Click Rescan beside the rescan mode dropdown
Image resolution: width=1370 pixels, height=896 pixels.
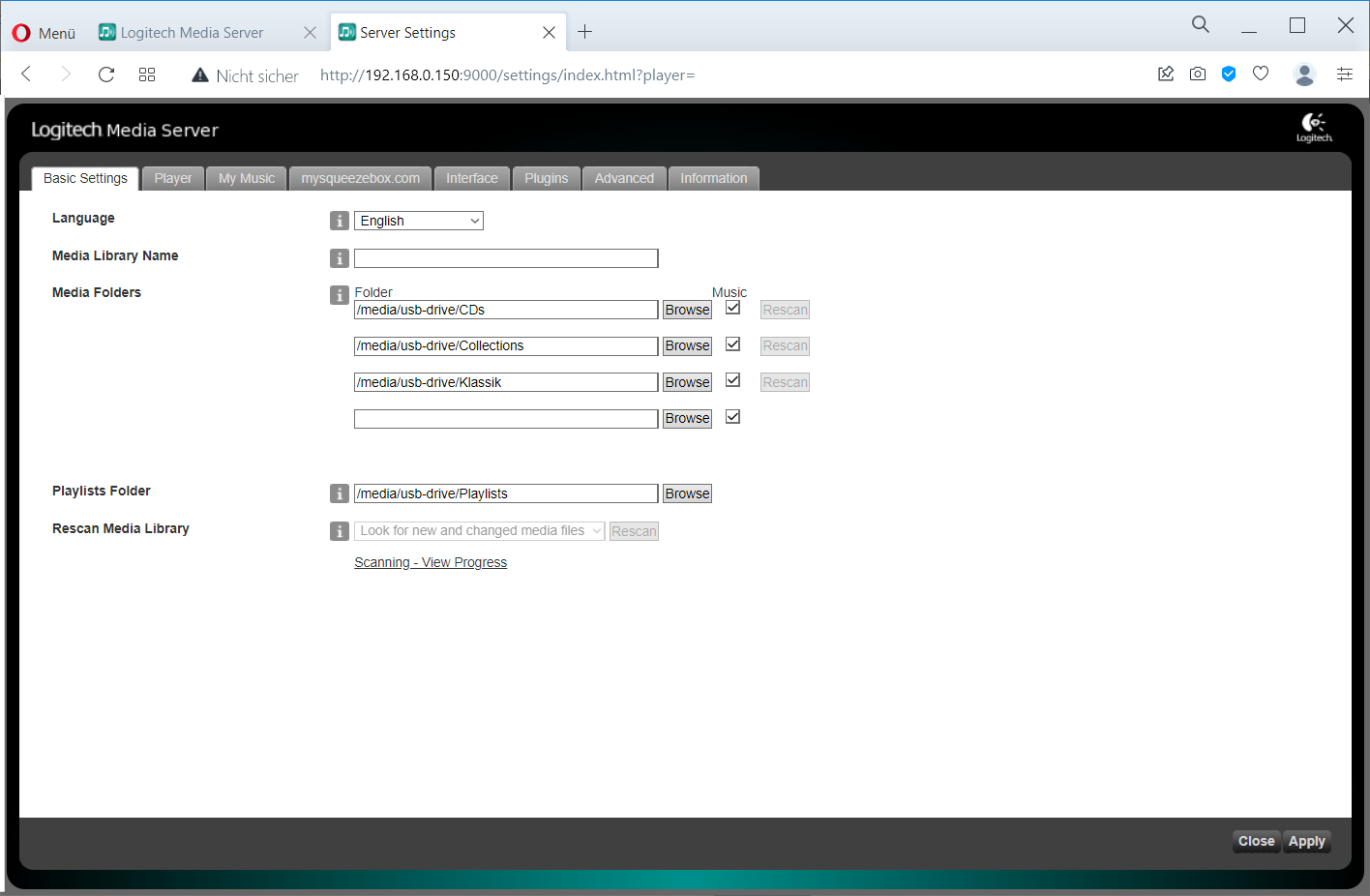634,531
